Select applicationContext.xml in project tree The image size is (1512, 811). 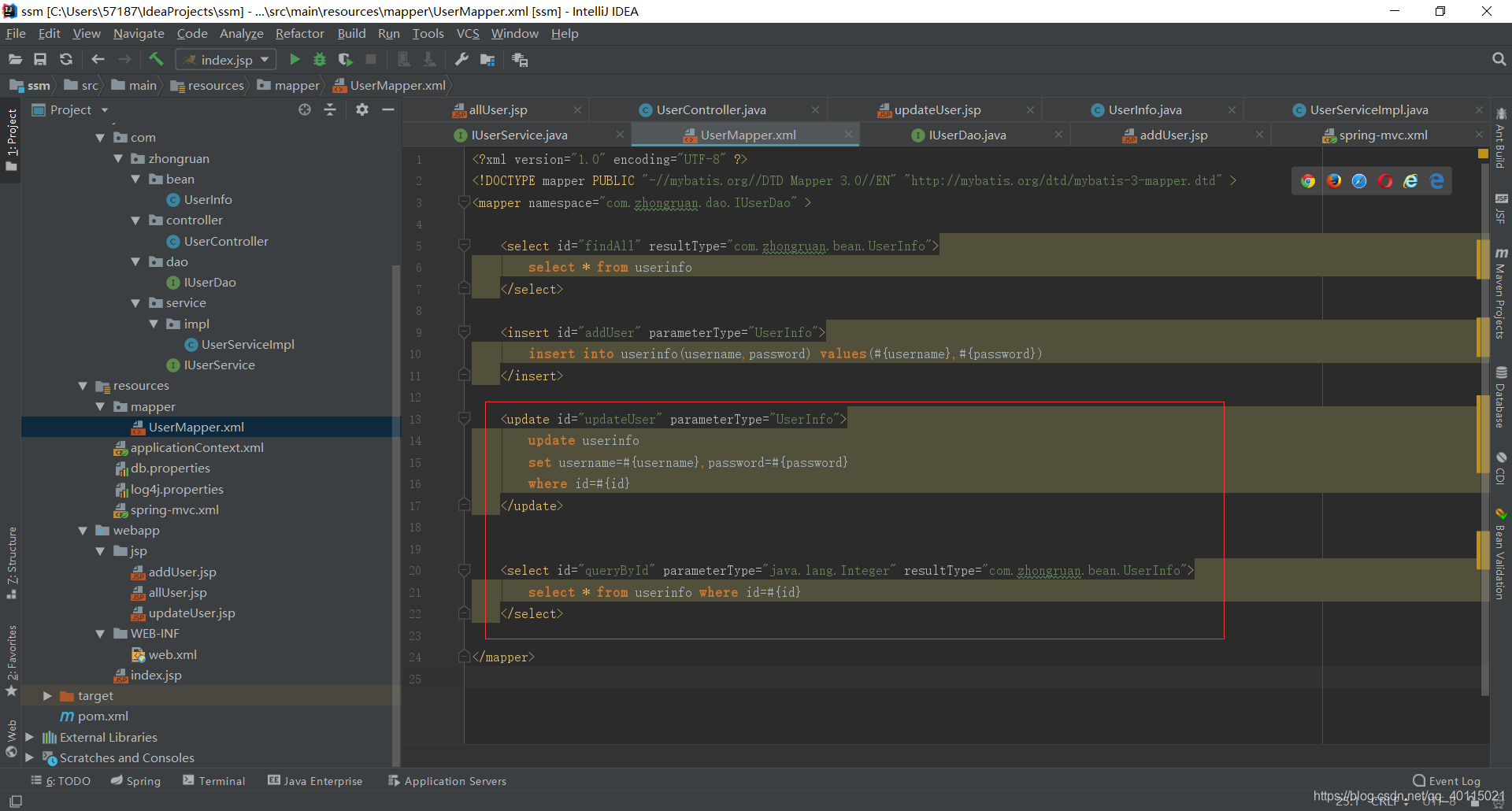click(x=197, y=448)
